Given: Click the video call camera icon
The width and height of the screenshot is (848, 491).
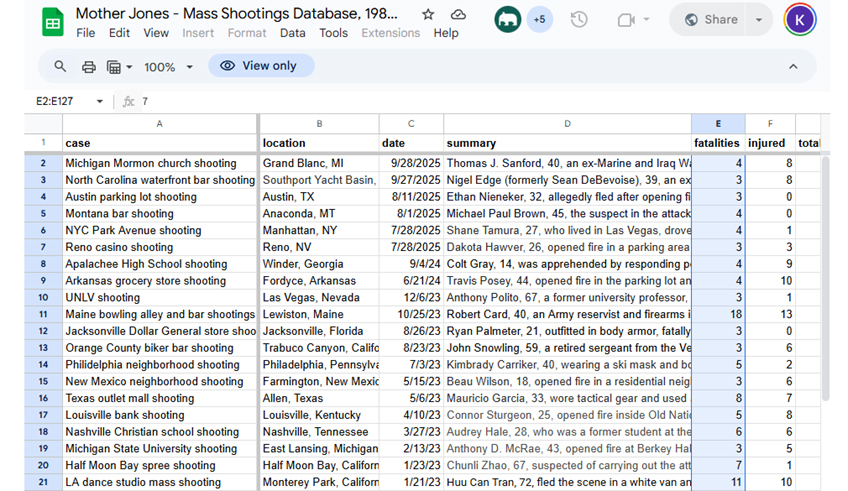Looking at the screenshot, I should (x=626, y=20).
